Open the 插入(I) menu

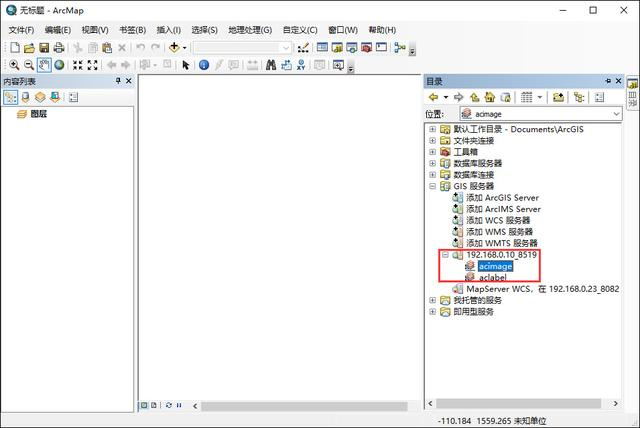[169, 30]
